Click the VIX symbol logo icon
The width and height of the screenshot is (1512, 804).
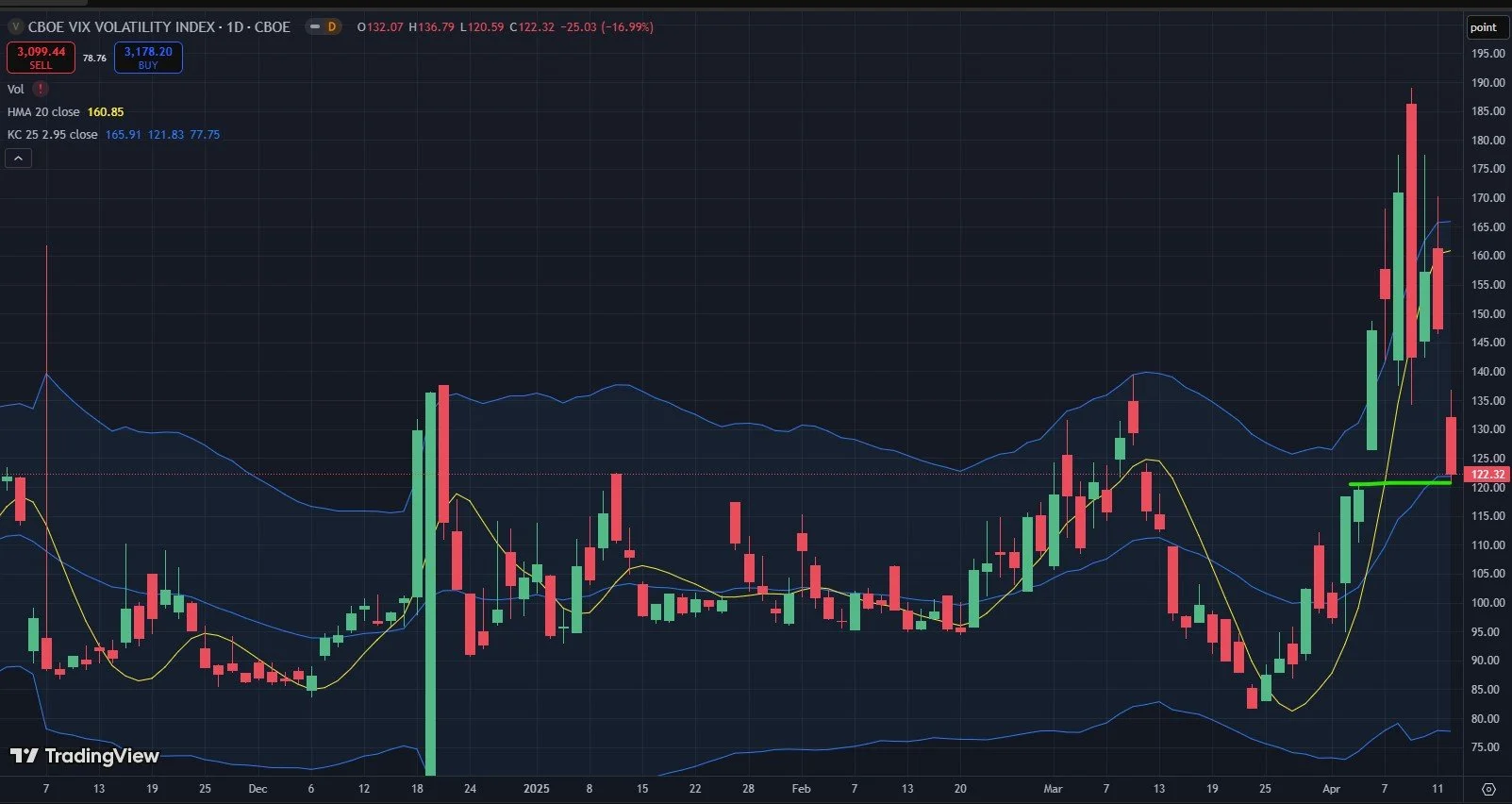15,27
